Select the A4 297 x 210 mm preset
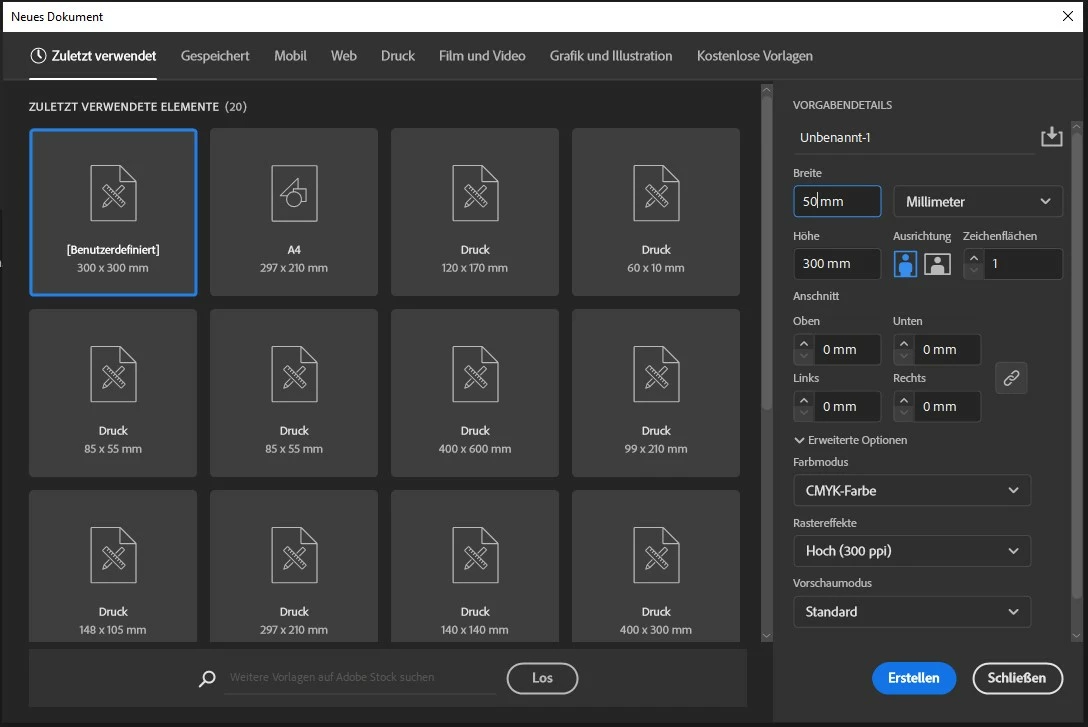1088x727 pixels. (294, 212)
